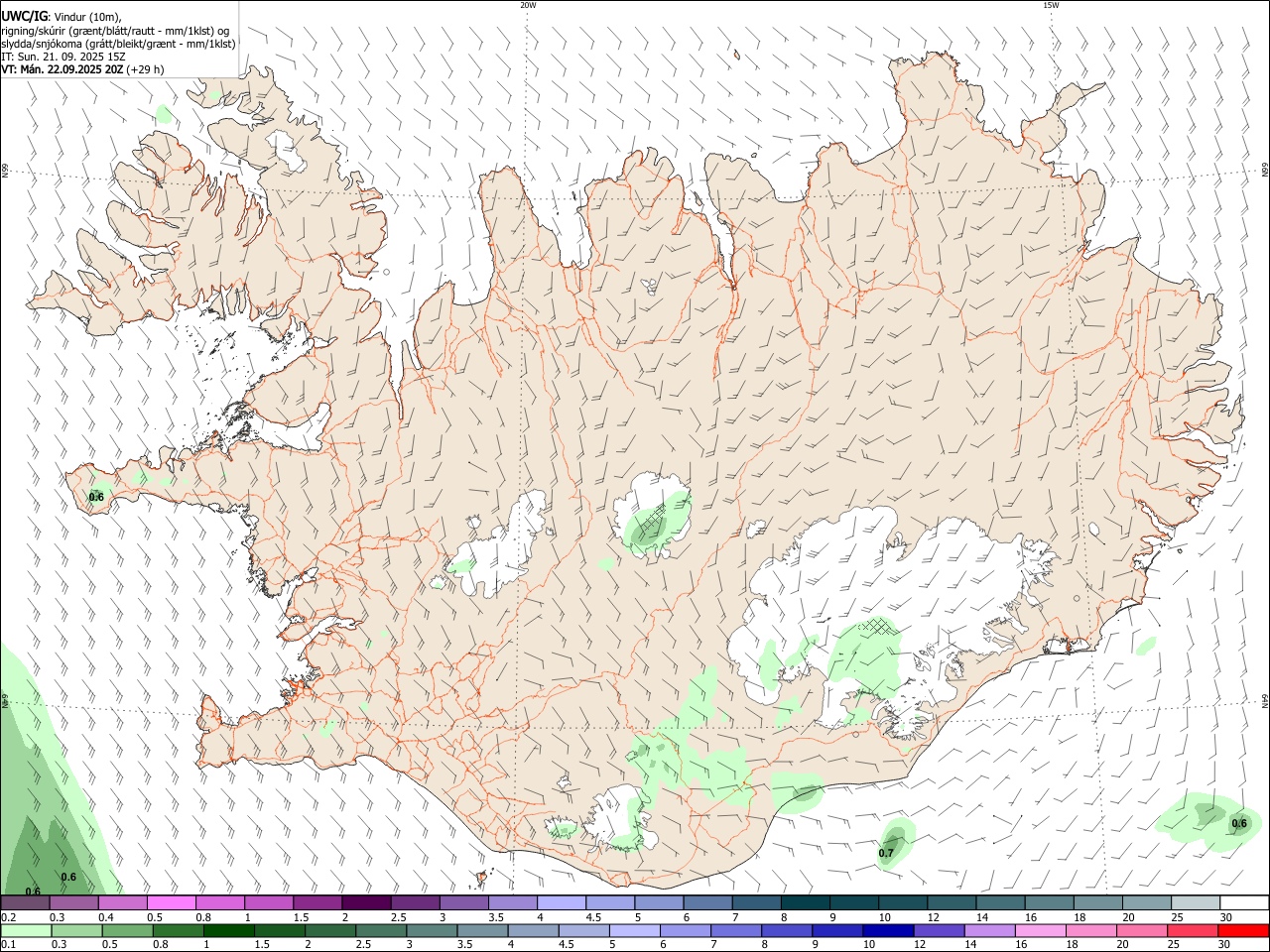Screen dimensions: 1270x952
Task: Click the medium green 0.5–0.8 swatch in lower legend
Action: 128,930
